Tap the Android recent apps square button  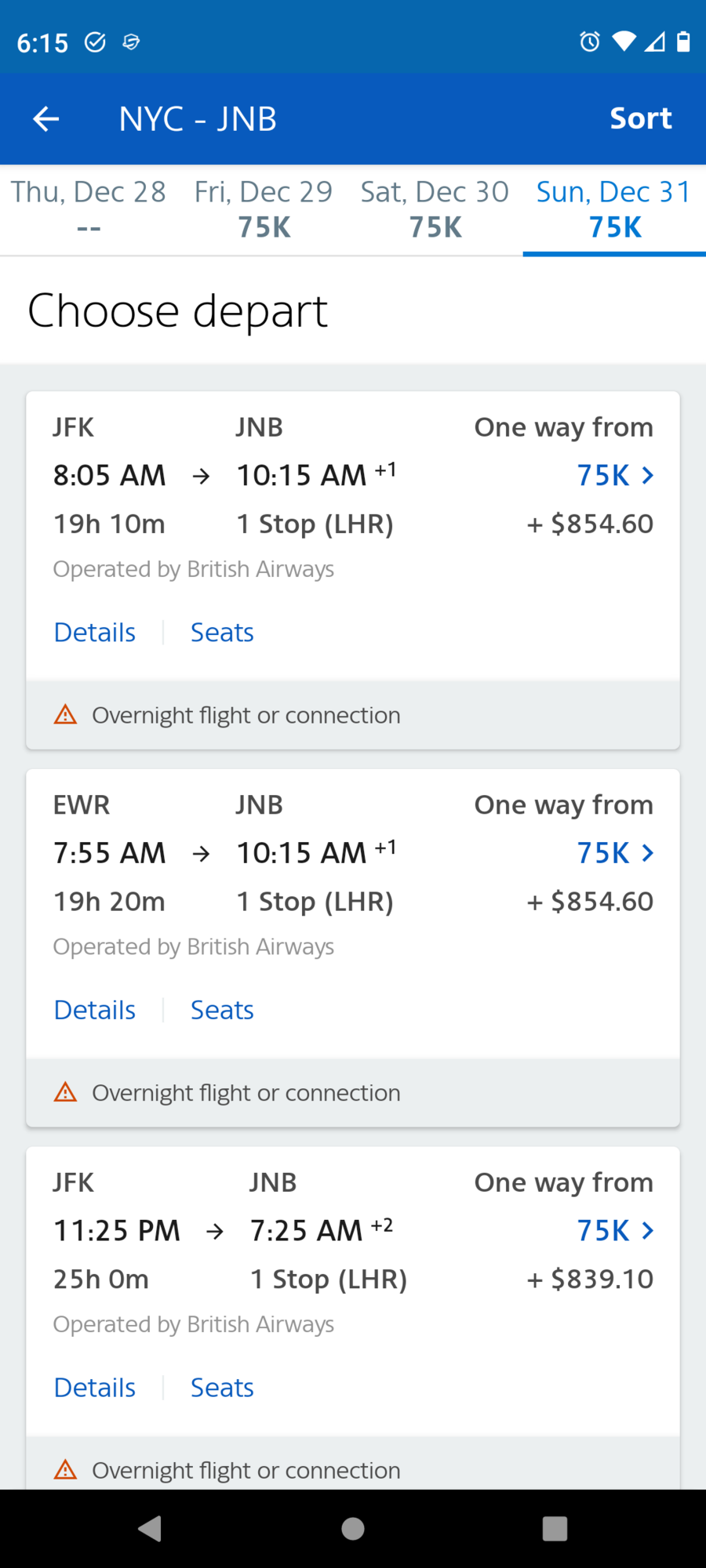[x=555, y=1529]
